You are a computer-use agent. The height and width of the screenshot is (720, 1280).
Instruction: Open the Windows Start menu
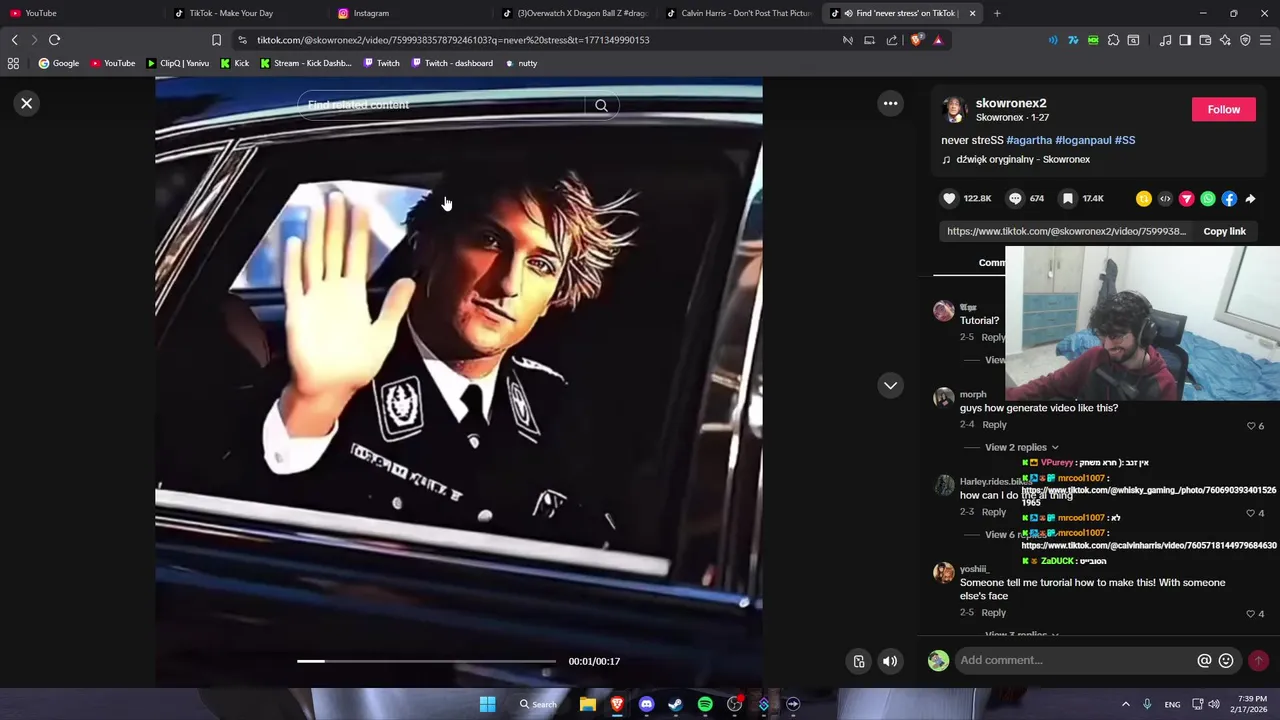(487, 704)
